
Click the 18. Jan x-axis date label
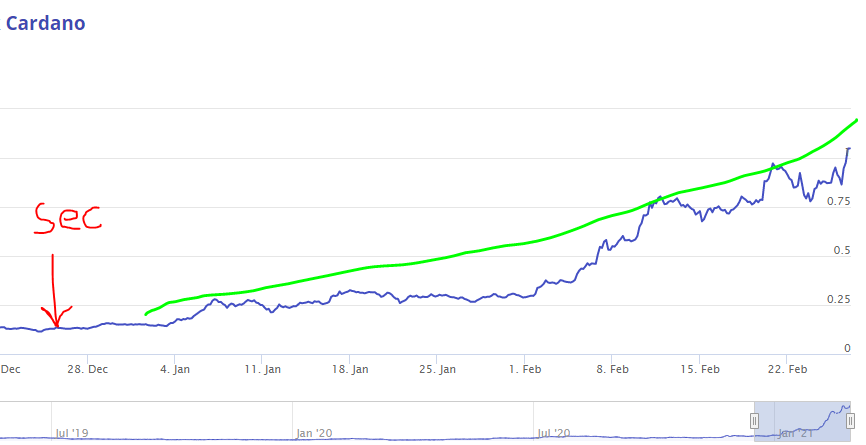click(x=350, y=369)
